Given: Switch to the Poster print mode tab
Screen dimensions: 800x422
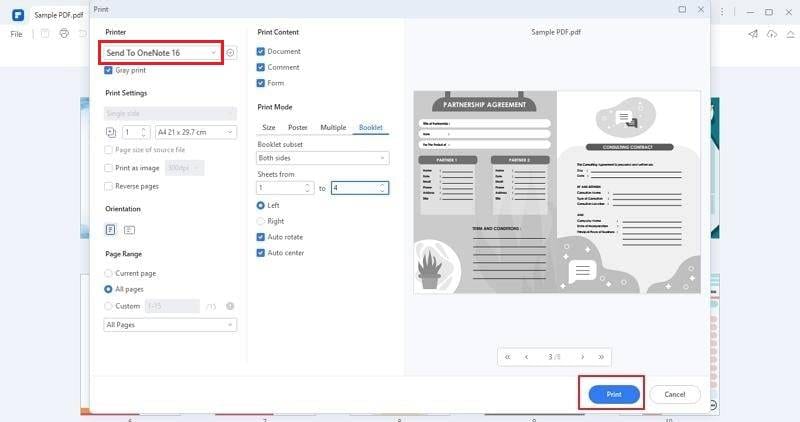Looking at the screenshot, I should point(298,128).
